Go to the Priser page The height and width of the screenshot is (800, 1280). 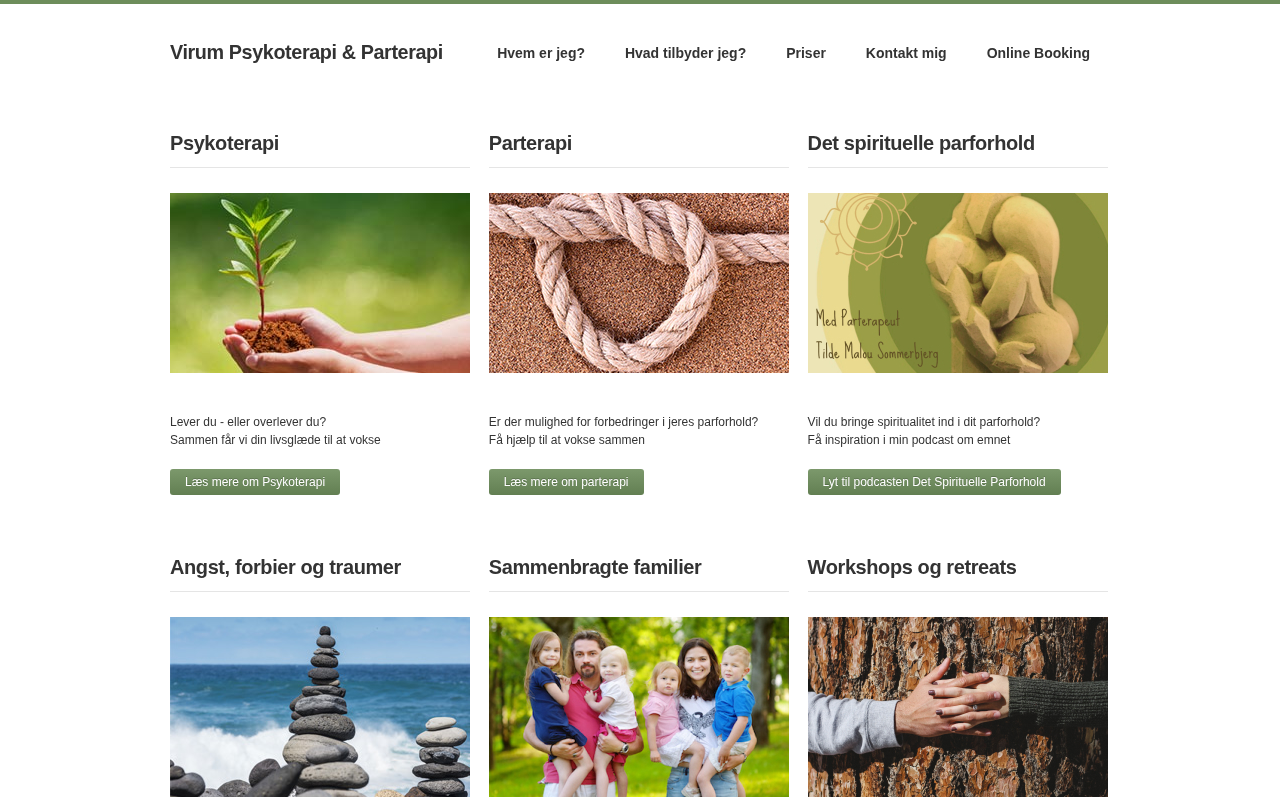(806, 53)
